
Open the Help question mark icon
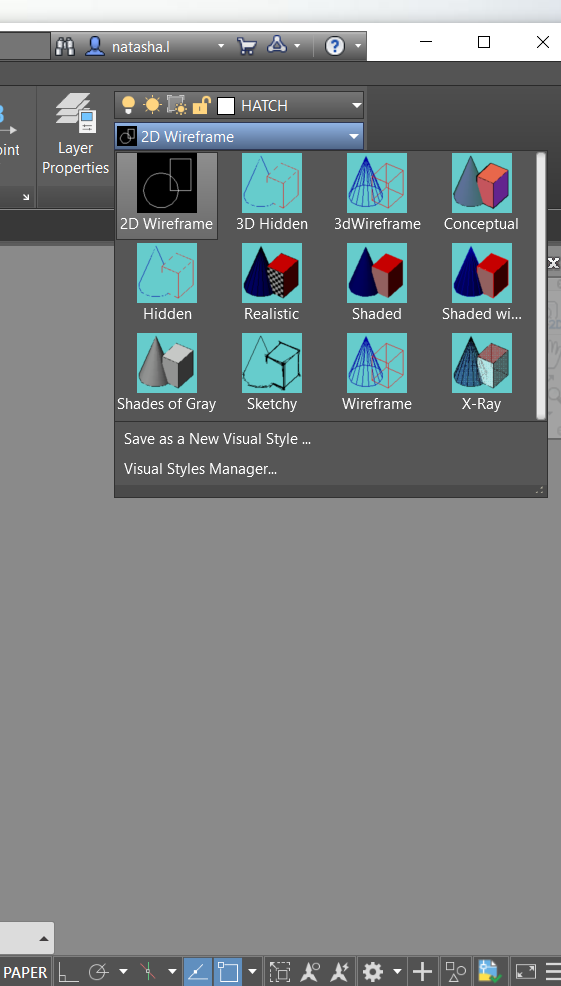coord(335,46)
